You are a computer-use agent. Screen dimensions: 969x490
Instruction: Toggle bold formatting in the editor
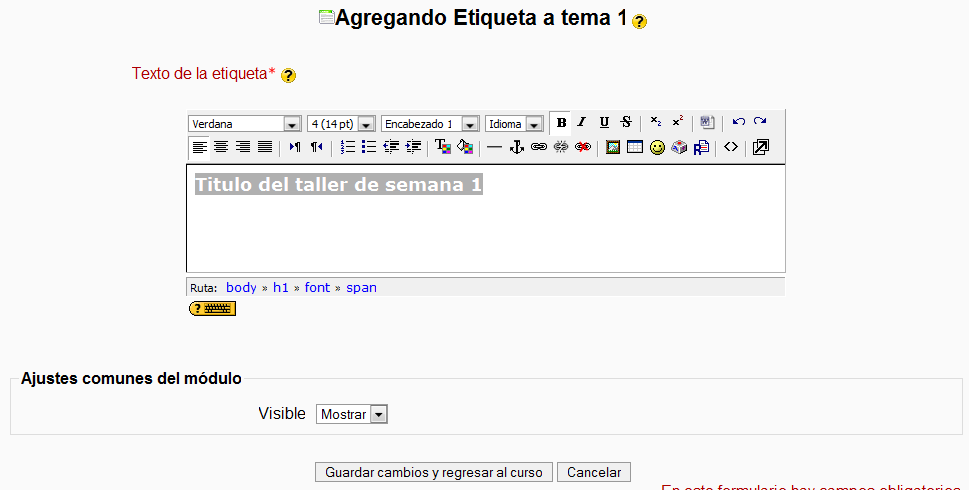coord(561,123)
